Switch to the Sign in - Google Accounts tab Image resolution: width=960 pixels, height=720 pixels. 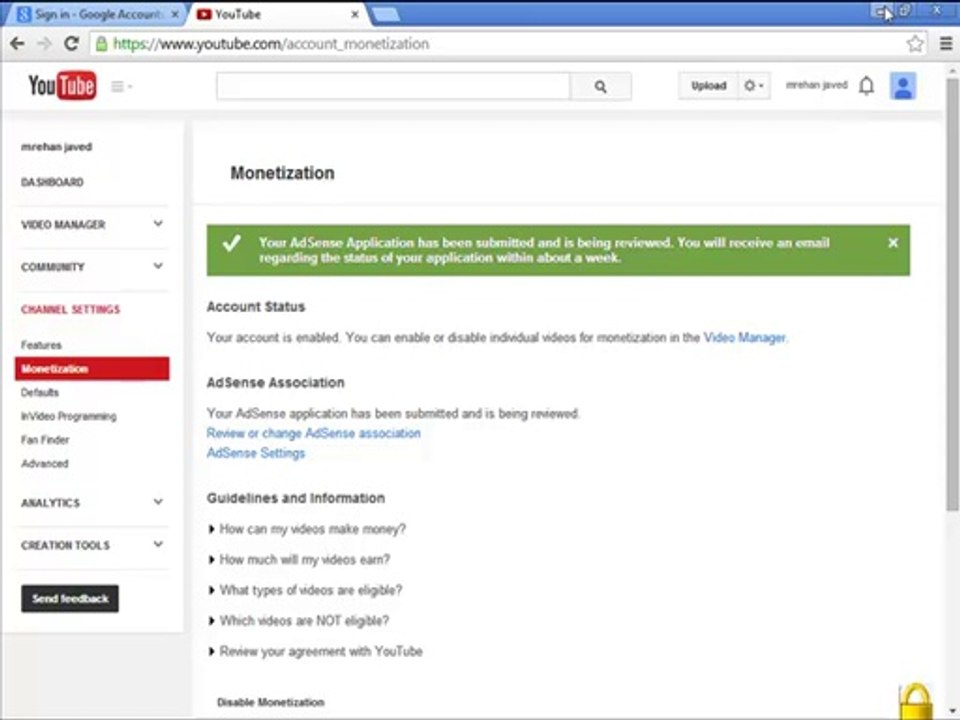pyautogui.click(x=96, y=14)
